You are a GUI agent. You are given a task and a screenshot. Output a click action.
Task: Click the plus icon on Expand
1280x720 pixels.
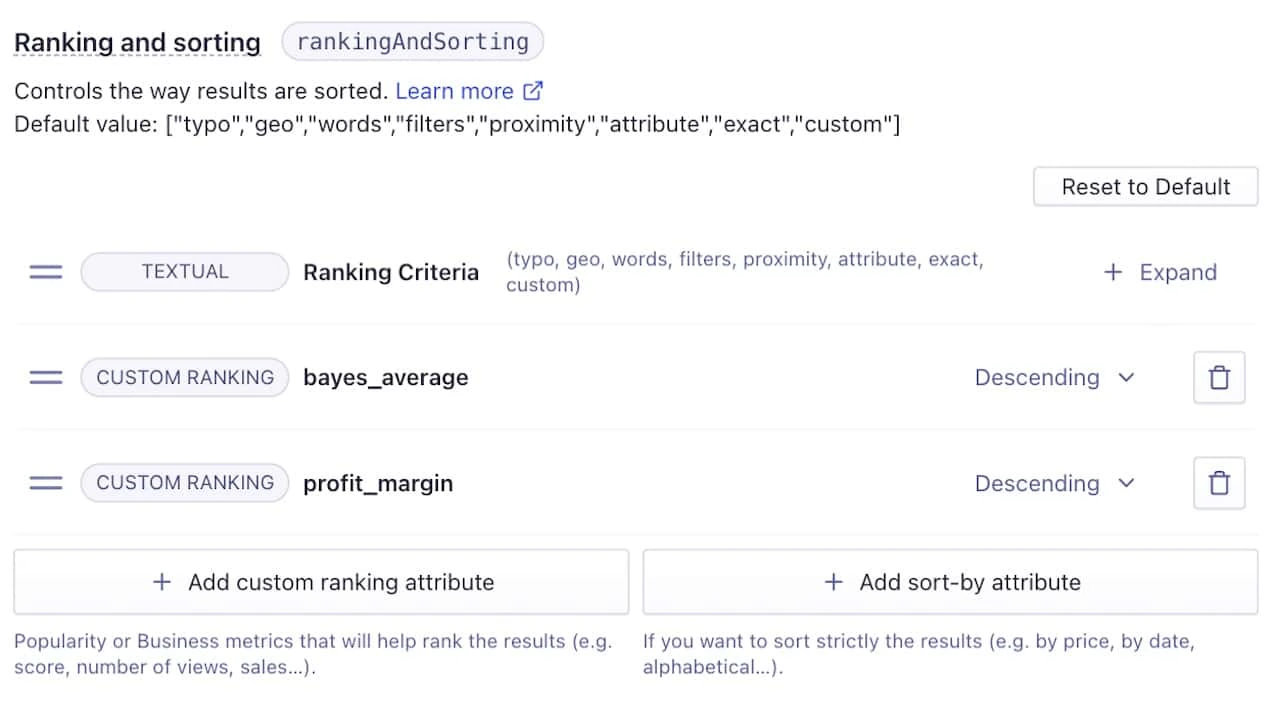coord(1113,272)
